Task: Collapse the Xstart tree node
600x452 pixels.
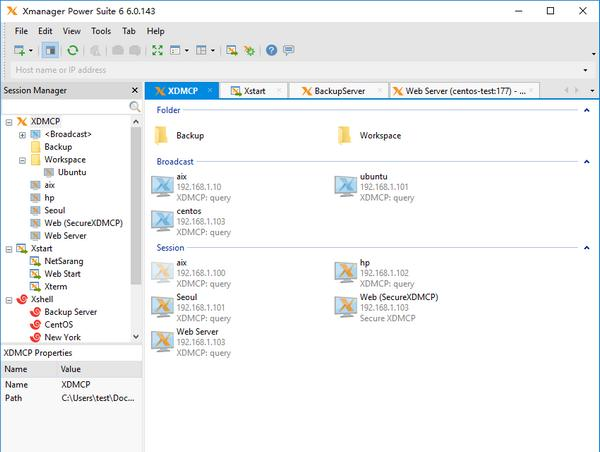Action: click(9, 250)
